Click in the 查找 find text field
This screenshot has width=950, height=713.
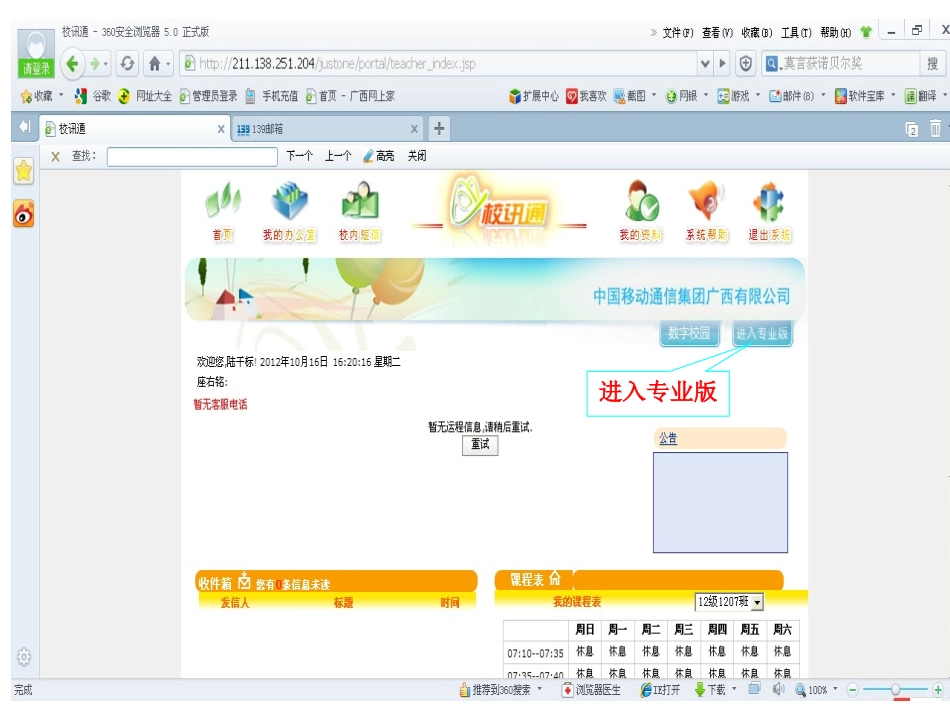(192, 157)
